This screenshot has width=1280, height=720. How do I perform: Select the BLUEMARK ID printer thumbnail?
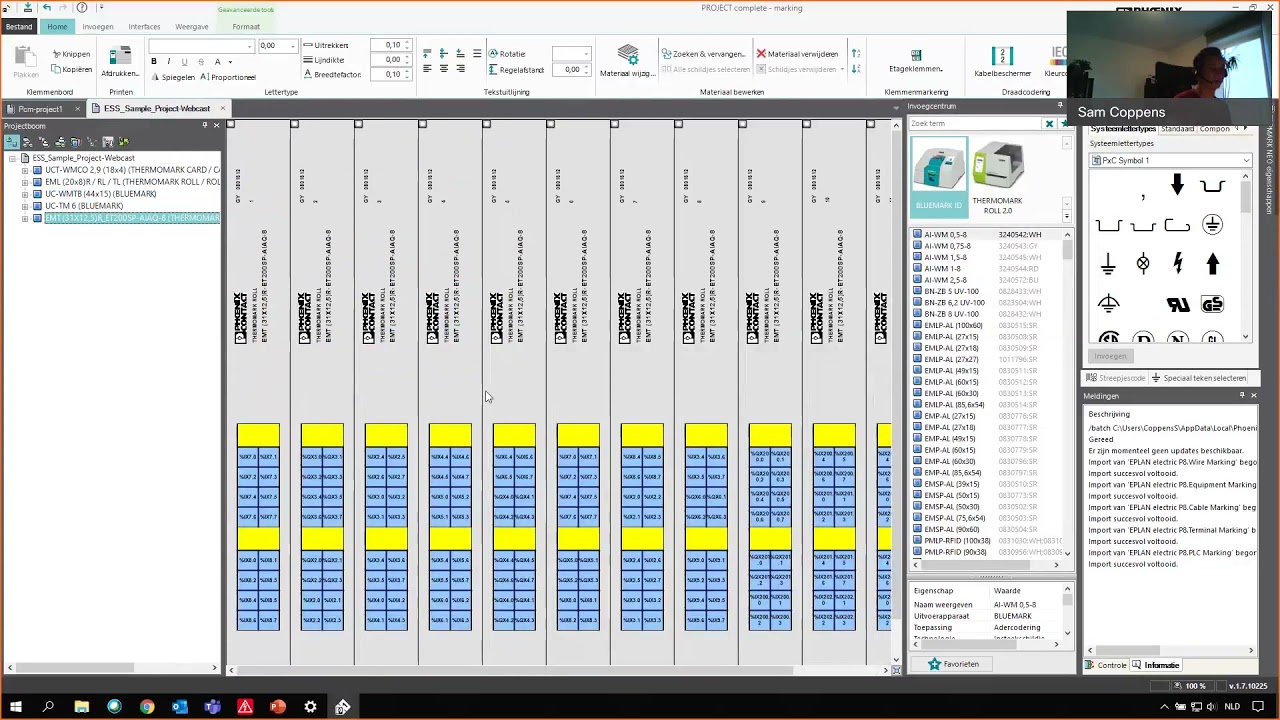click(938, 178)
